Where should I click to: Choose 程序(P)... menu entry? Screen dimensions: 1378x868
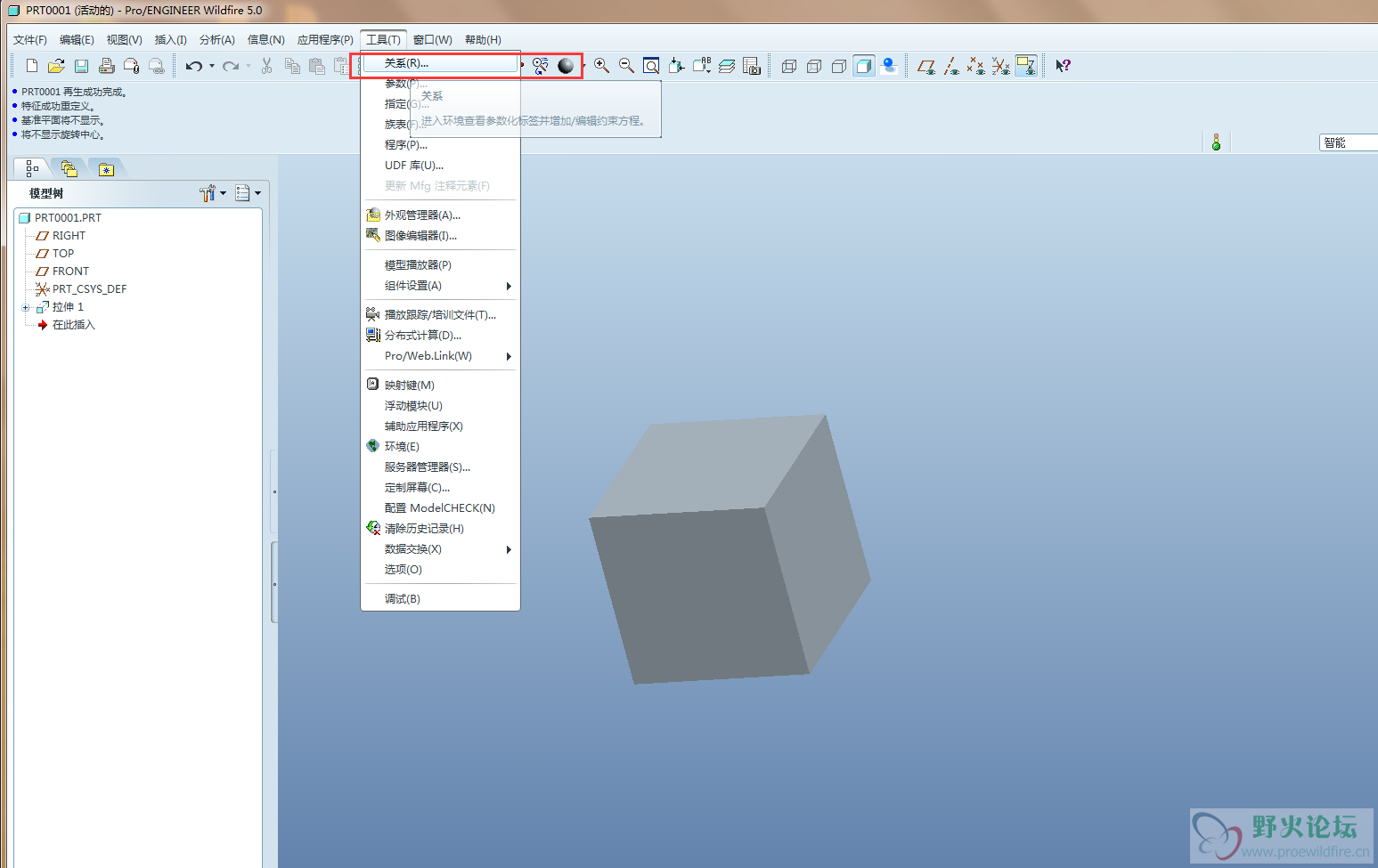(440, 145)
